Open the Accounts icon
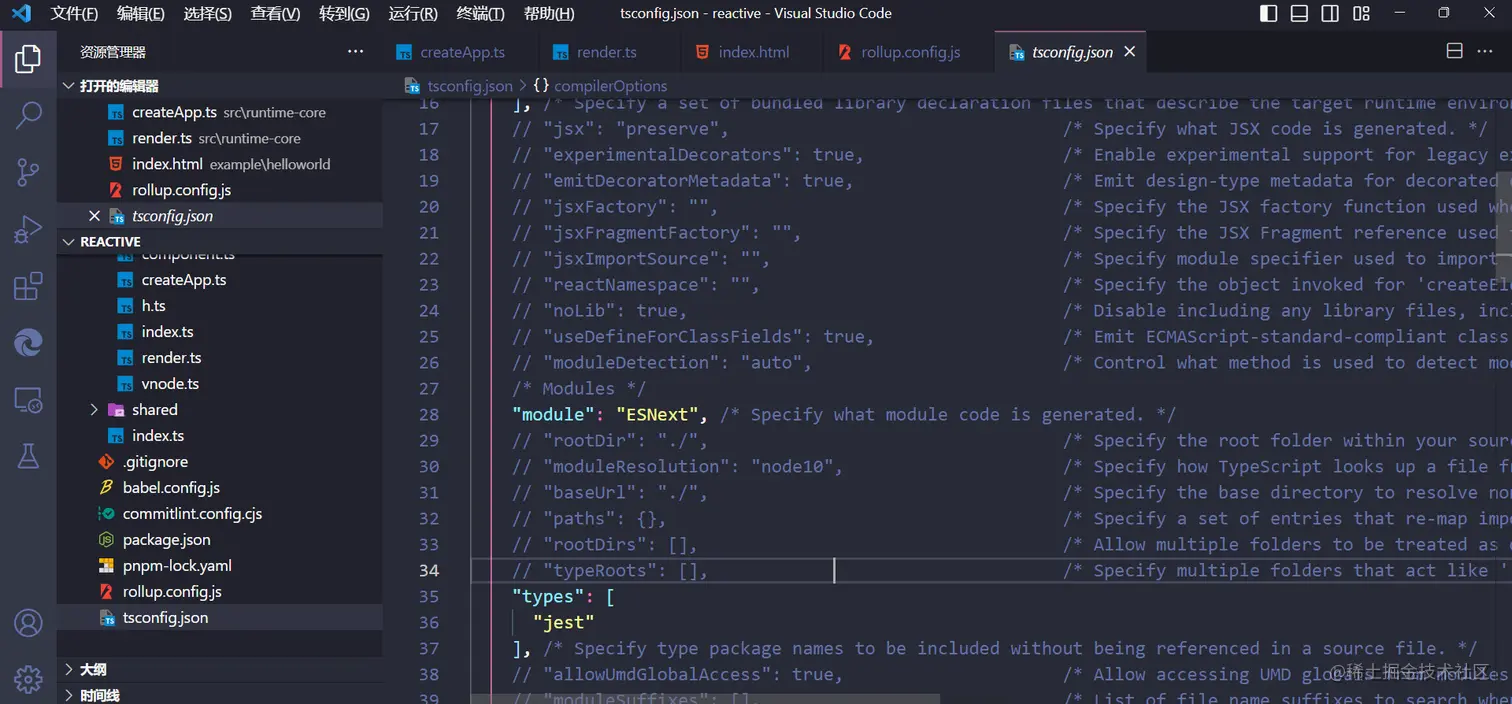The width and height of the screenshot is (1512, 704). tap(28, 623)
